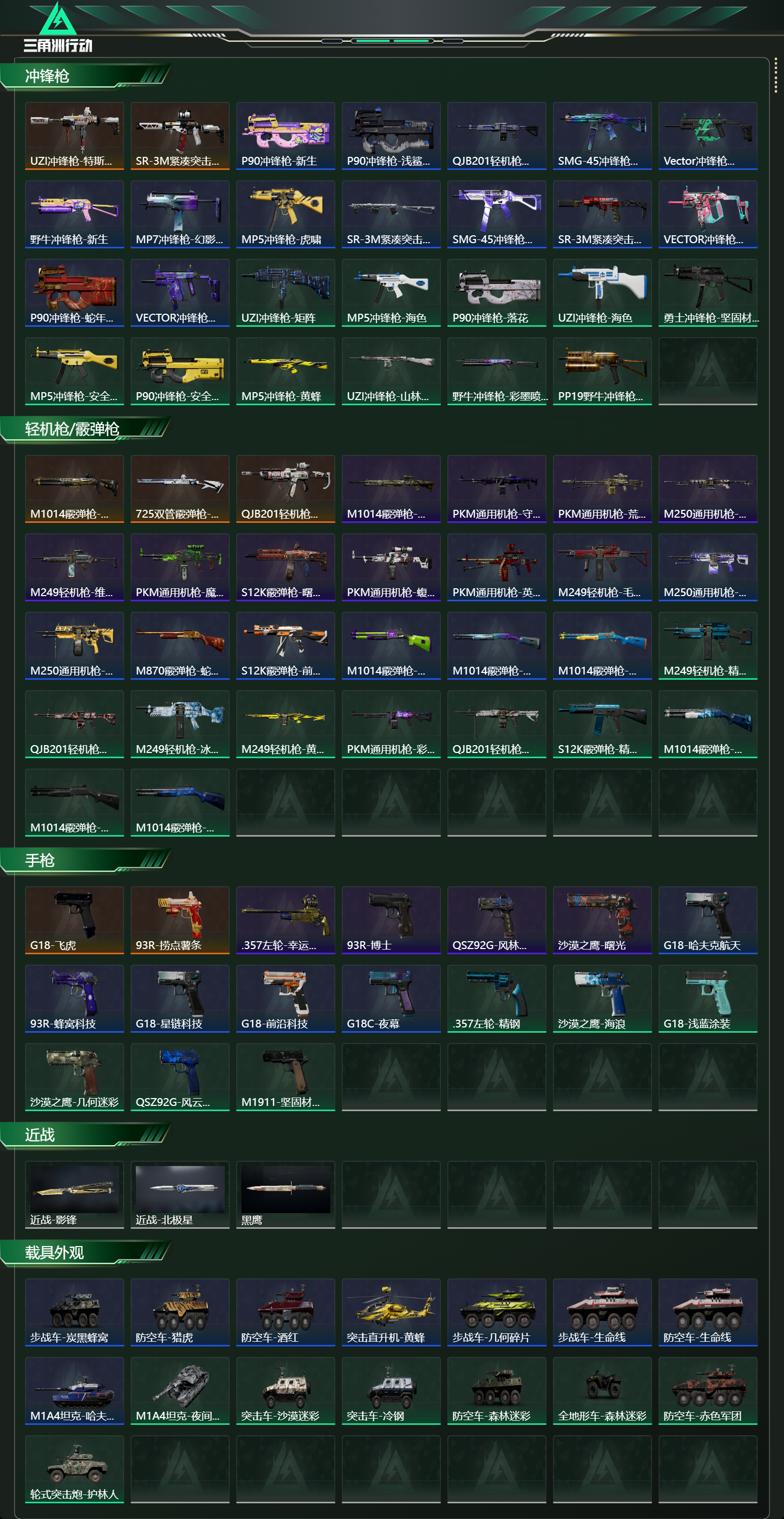Screen dimensions: 784x1519
Task: Choose the PP19野牛冲锋枪 golden skin
Action: tap(602, 371)
